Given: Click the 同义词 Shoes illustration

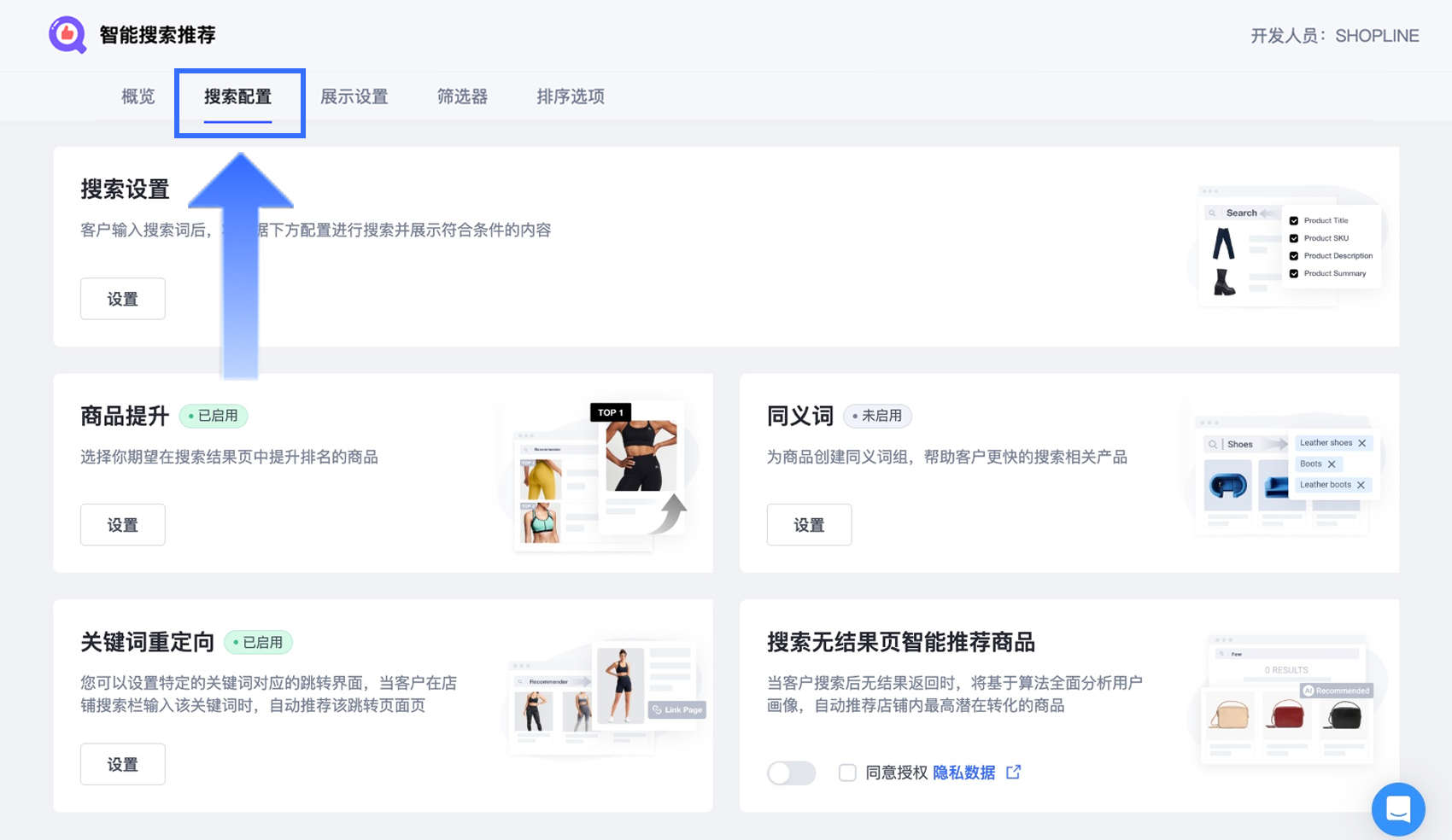Looking at the screenshot, I should 1284,475.
